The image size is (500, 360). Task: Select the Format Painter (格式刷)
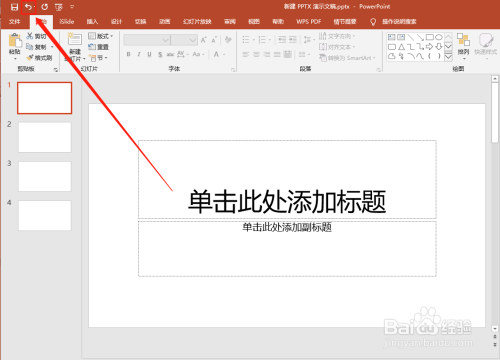pyautogui.click(x=39, y=58)
